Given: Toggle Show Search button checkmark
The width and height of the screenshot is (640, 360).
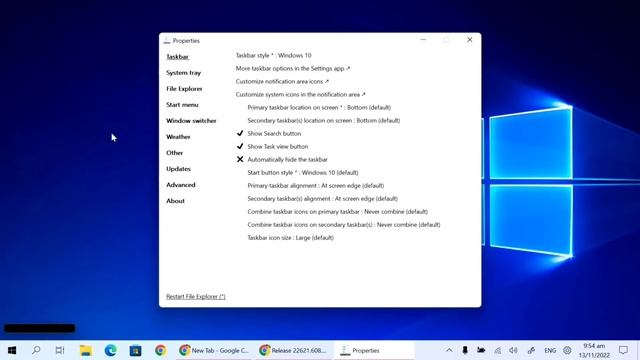Looking at the screenshot, I should [240, 133].
